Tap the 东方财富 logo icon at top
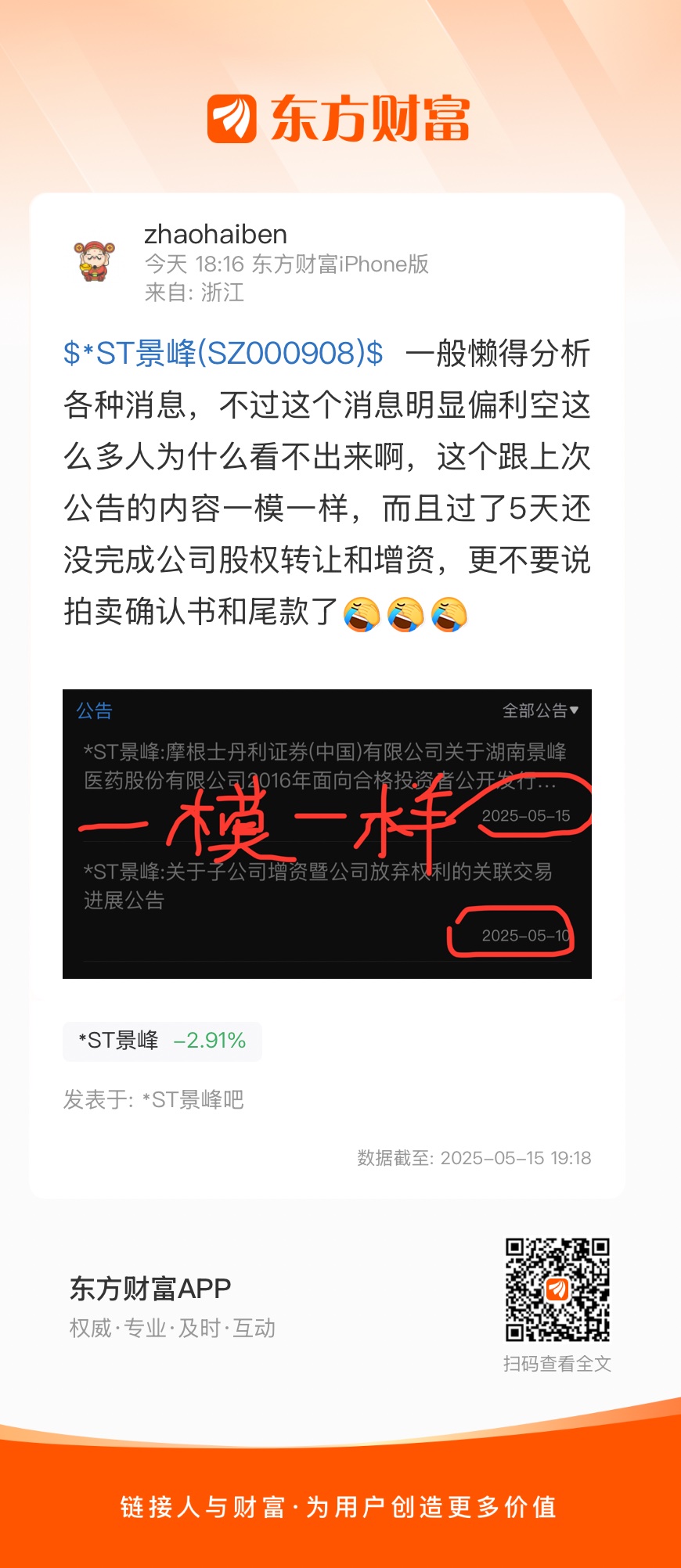 (232, 119)
